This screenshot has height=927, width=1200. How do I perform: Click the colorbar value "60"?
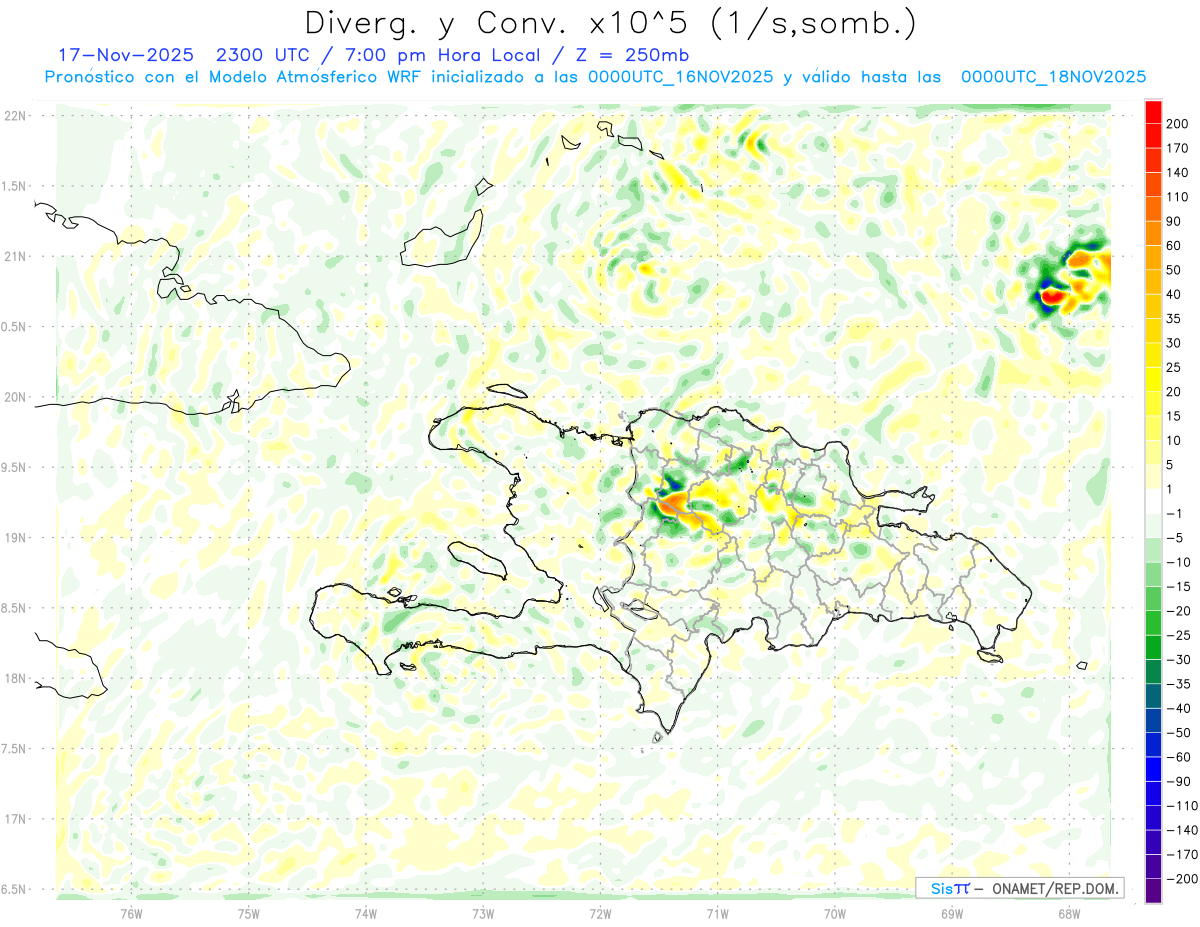click(1174, 246)
